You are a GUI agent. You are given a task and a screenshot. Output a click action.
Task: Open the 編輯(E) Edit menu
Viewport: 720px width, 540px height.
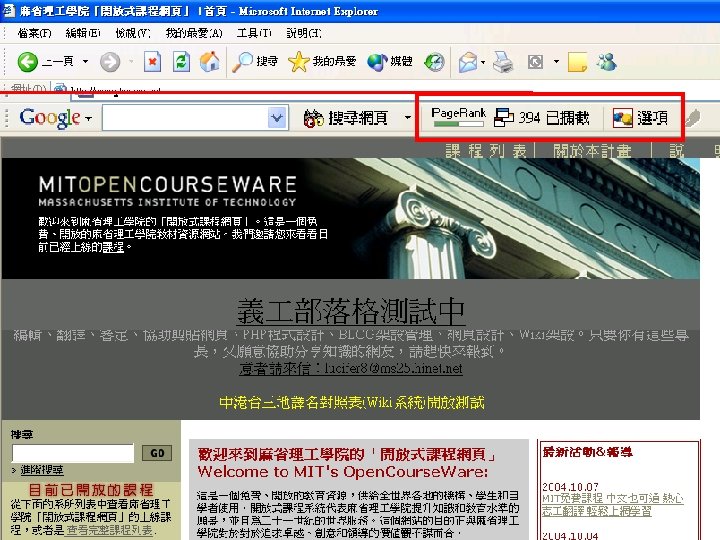pyautogui.click(x=83, y=33)
